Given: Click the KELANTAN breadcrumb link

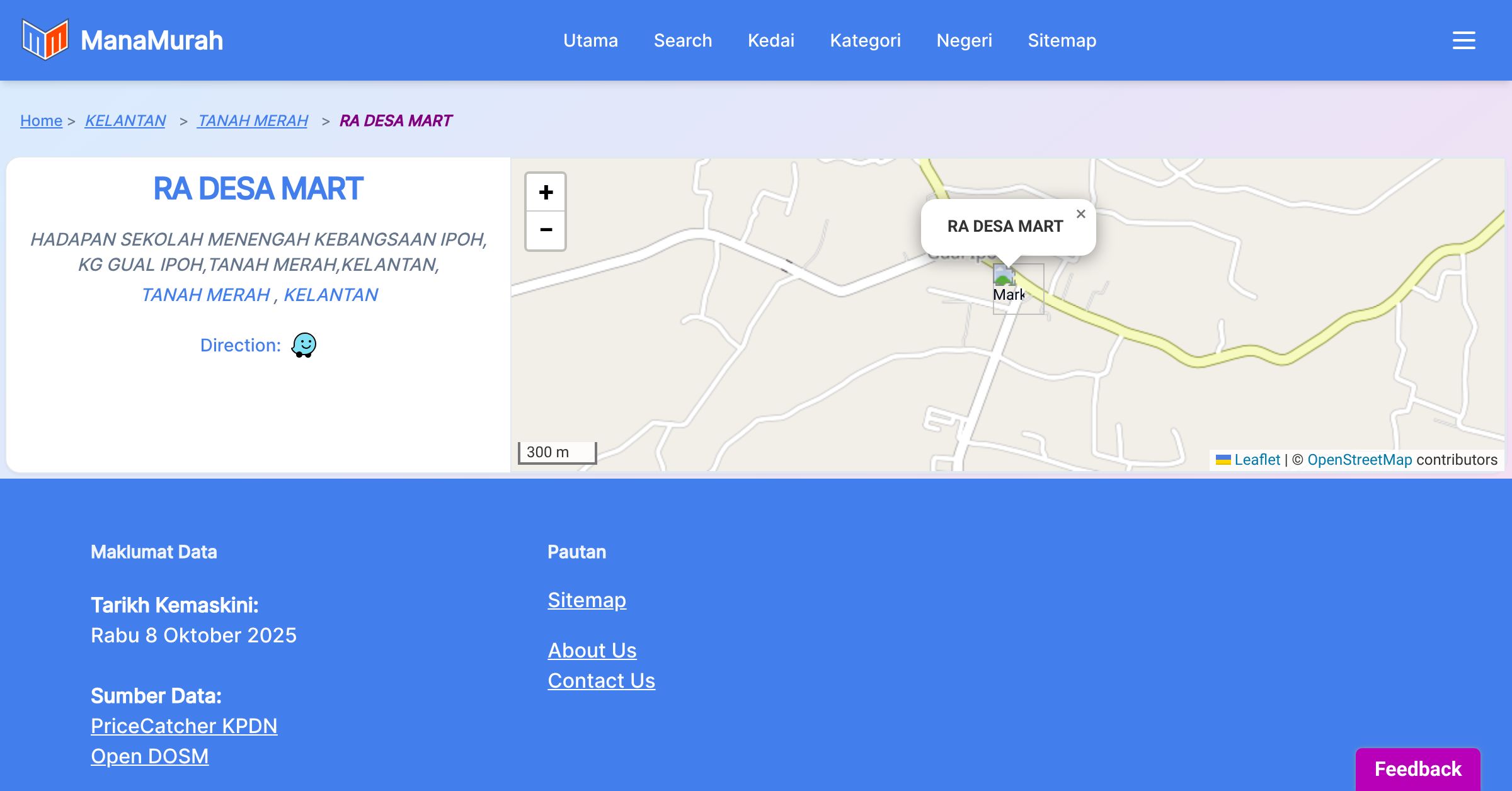Looking at the screenshot, I should (x=125, y=120).
